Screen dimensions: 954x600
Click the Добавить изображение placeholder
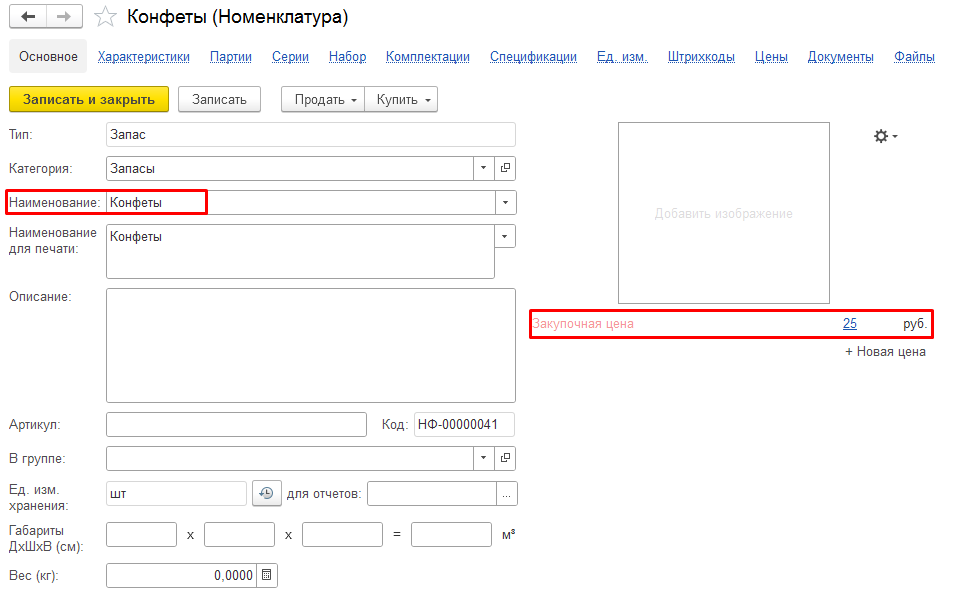724,213
